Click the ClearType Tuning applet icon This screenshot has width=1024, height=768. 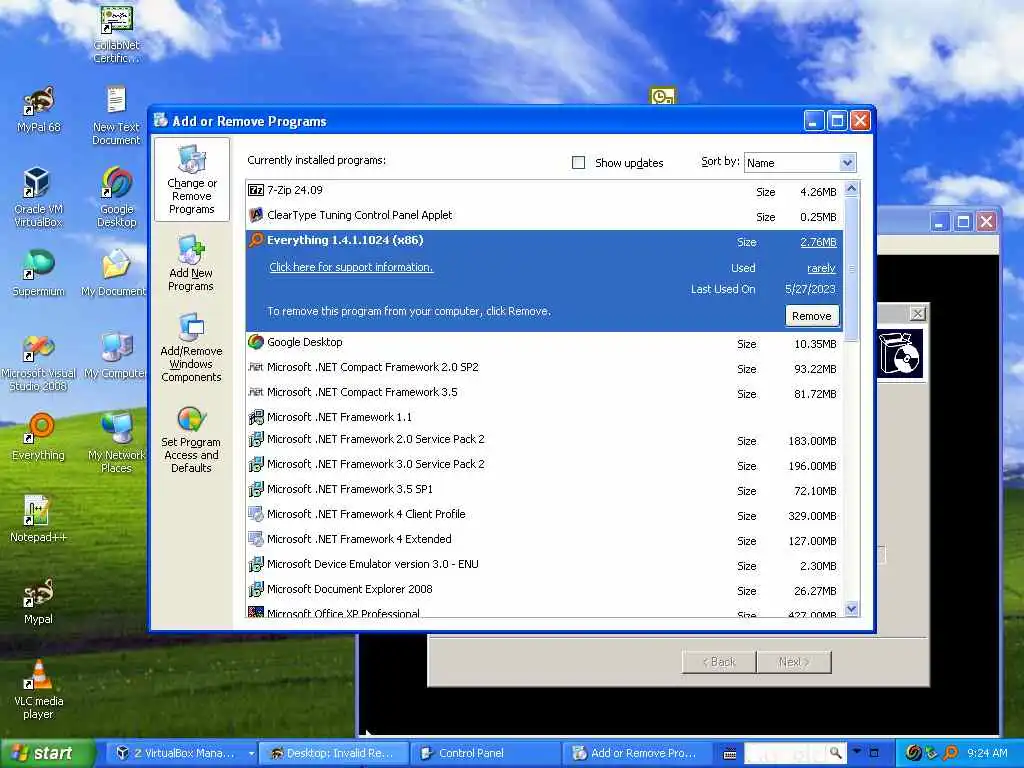pos(256,215)
